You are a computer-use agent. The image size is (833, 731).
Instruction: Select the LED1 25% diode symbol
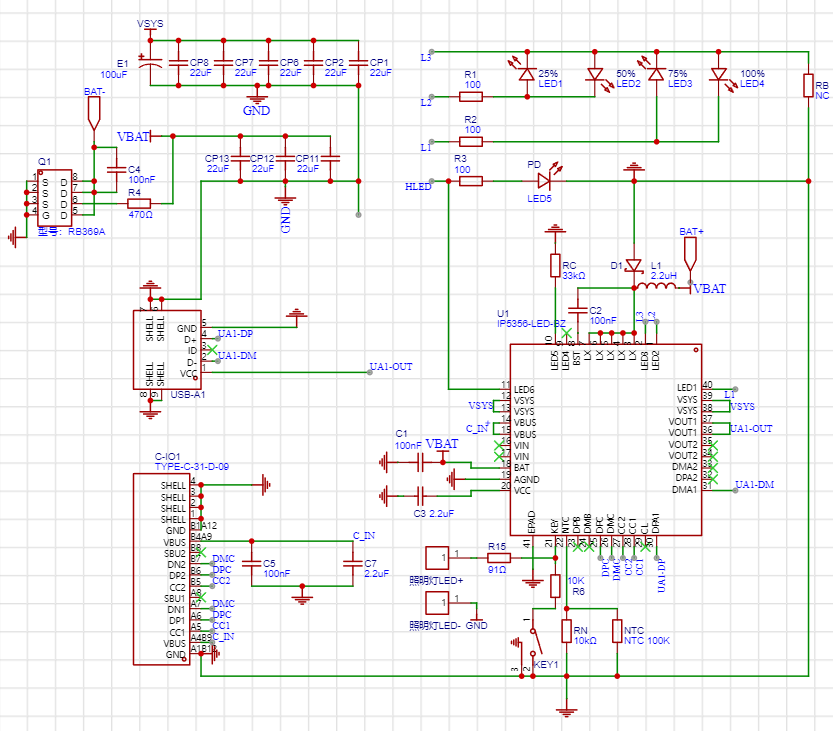pos(526,74)
